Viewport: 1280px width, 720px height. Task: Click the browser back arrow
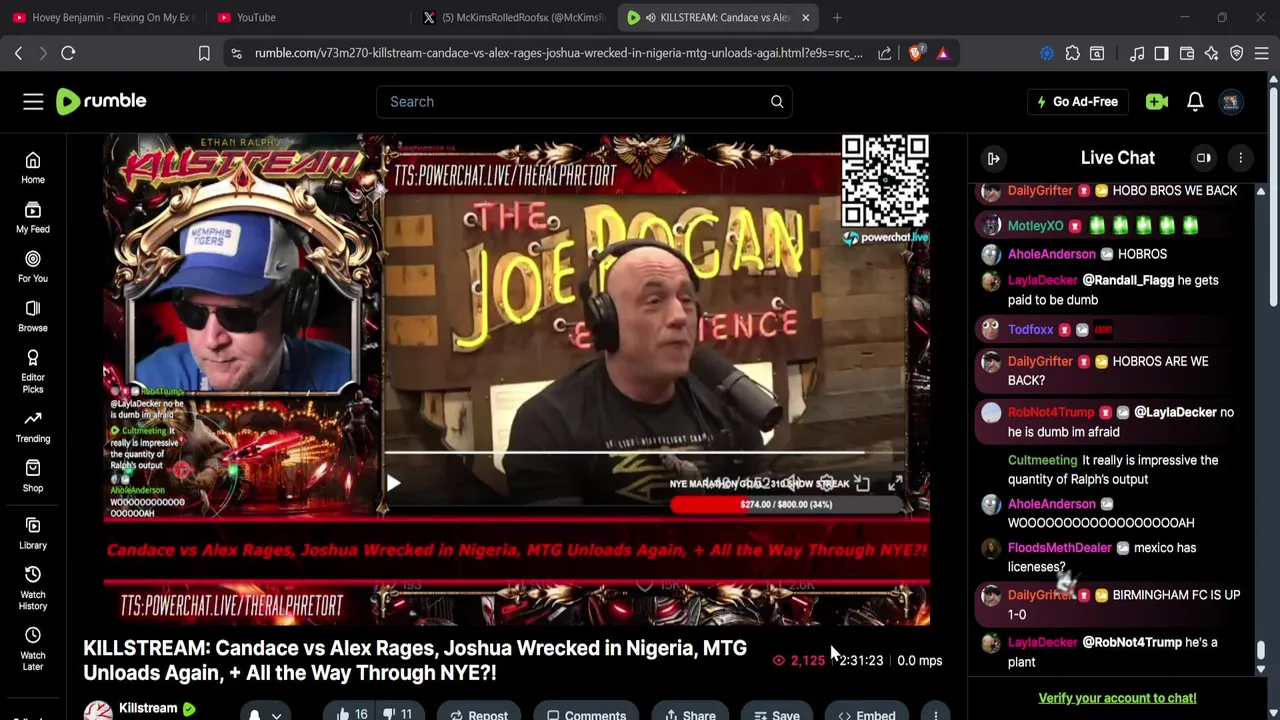tap(18, 53)
